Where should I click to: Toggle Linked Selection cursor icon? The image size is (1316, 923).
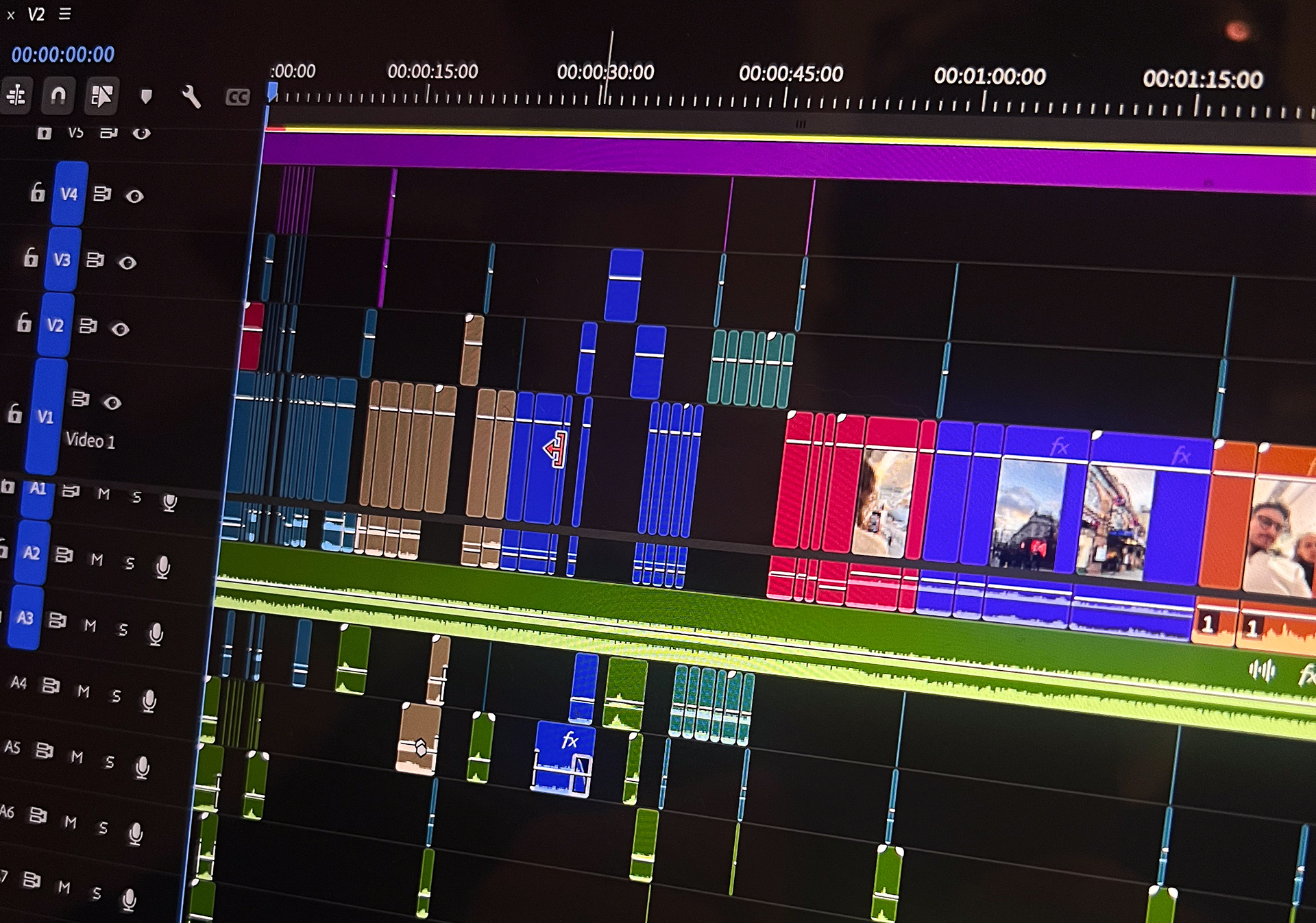pos(101,96)
